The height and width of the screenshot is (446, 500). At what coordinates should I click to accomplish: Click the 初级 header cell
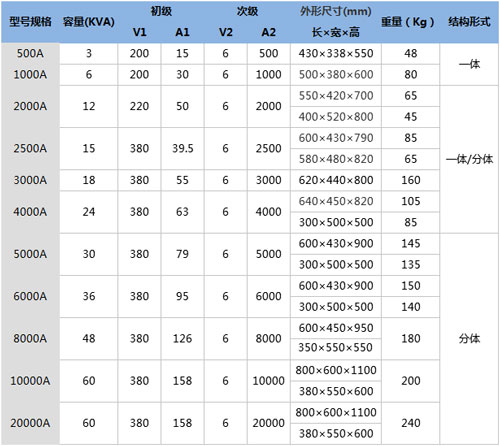coord(161,11)
